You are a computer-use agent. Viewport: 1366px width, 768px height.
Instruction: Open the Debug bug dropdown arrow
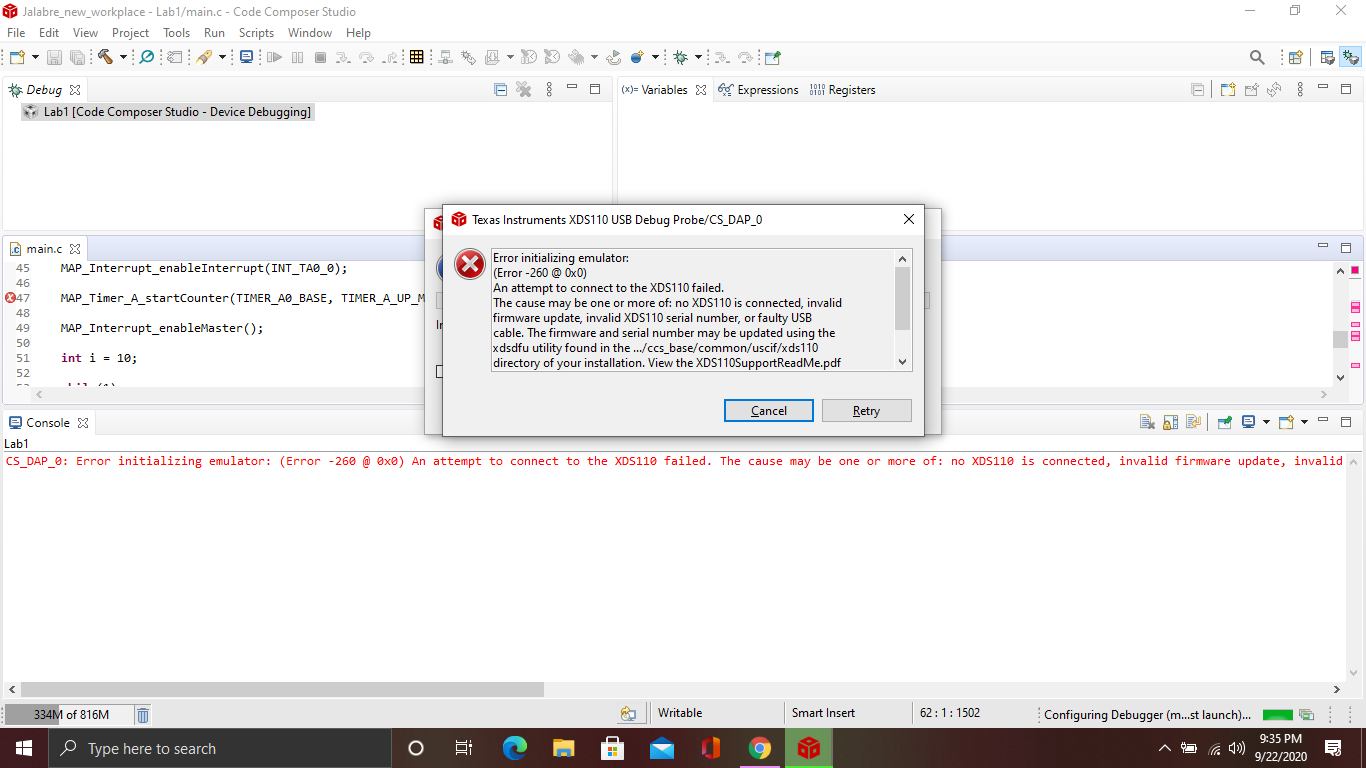coord(698,57)
